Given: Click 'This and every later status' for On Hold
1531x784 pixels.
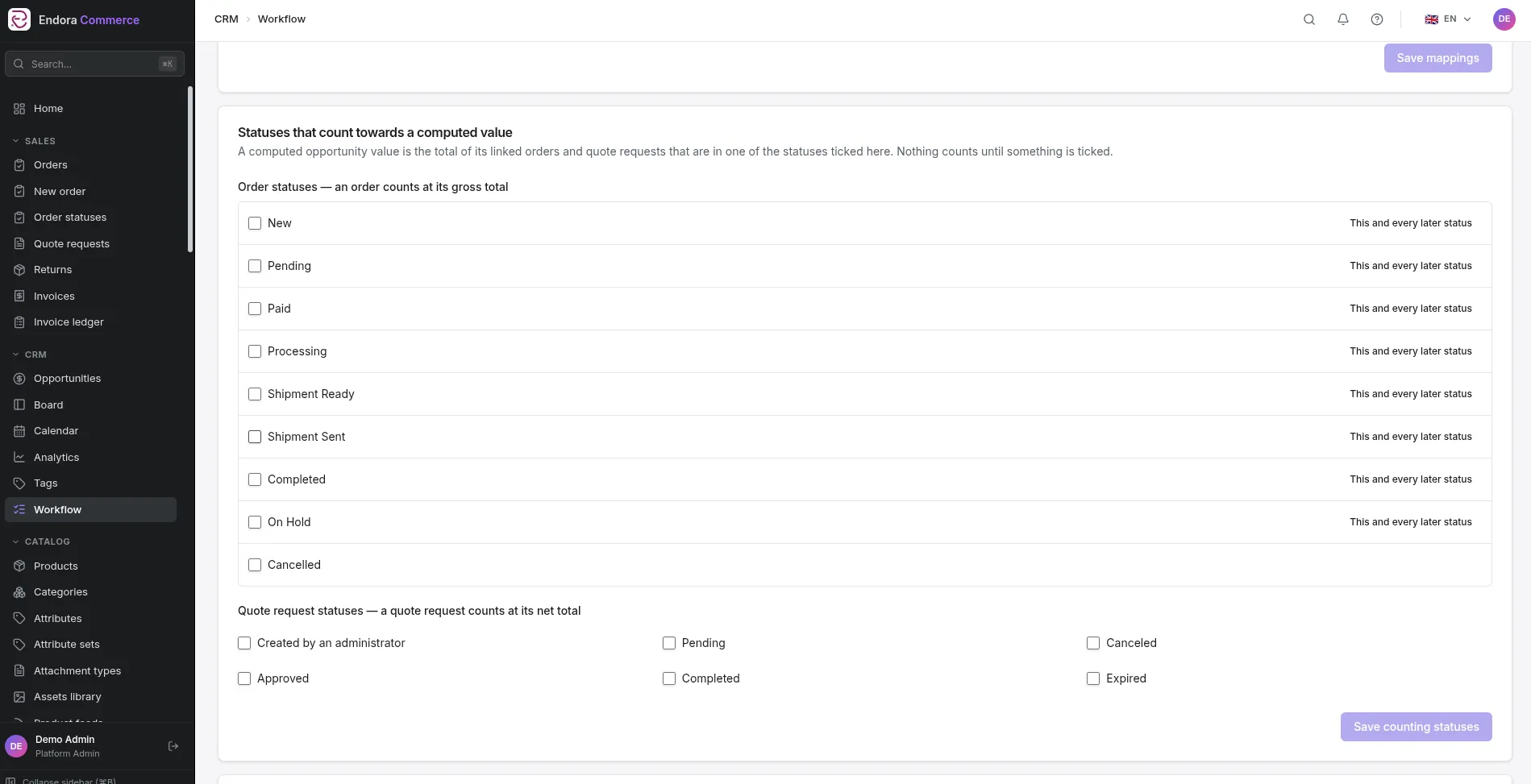Looking at the screenshot, I should pos(1411,522).
